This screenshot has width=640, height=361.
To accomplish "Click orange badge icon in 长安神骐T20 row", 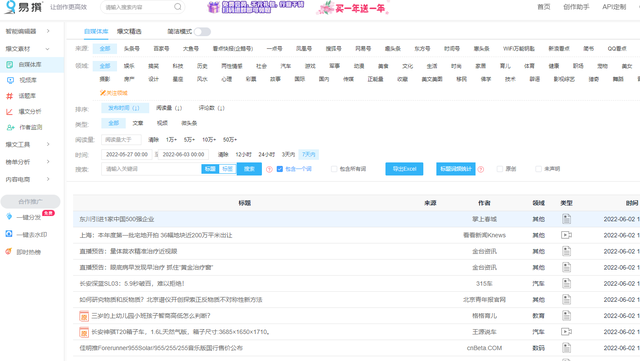I will tap(84, 332).
